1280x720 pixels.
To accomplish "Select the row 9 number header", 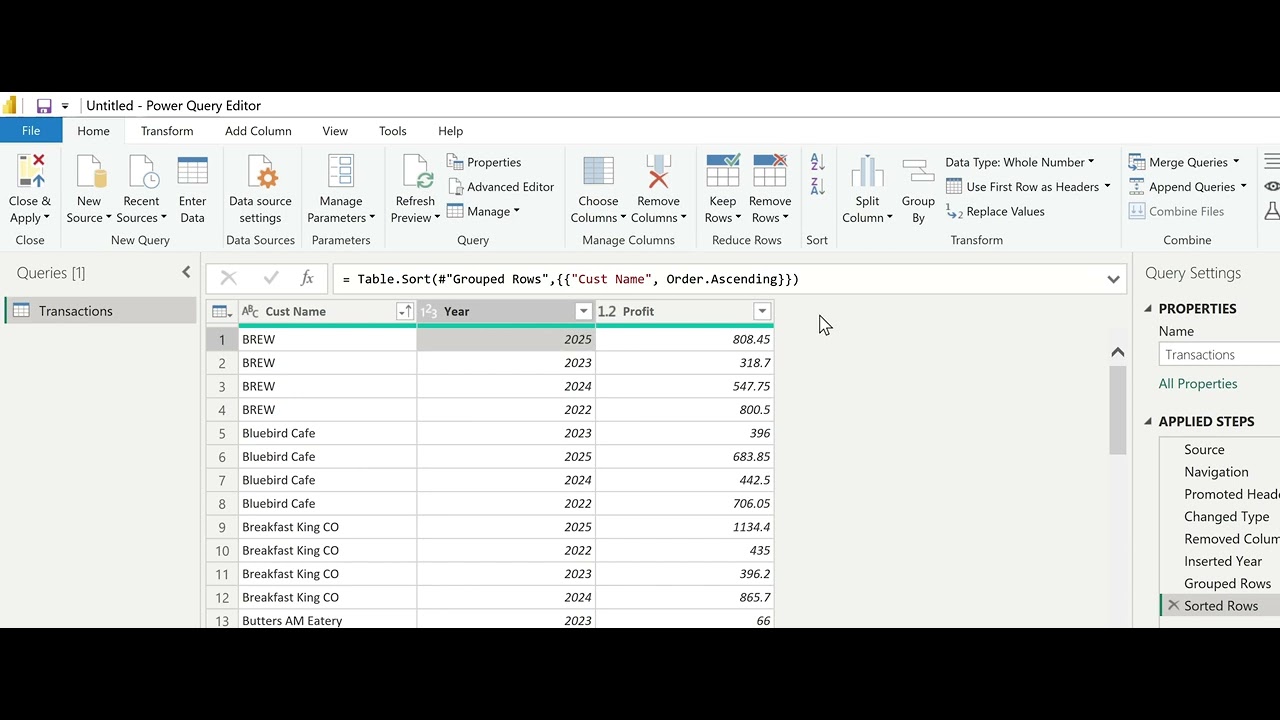I will (x=222, y=527).
